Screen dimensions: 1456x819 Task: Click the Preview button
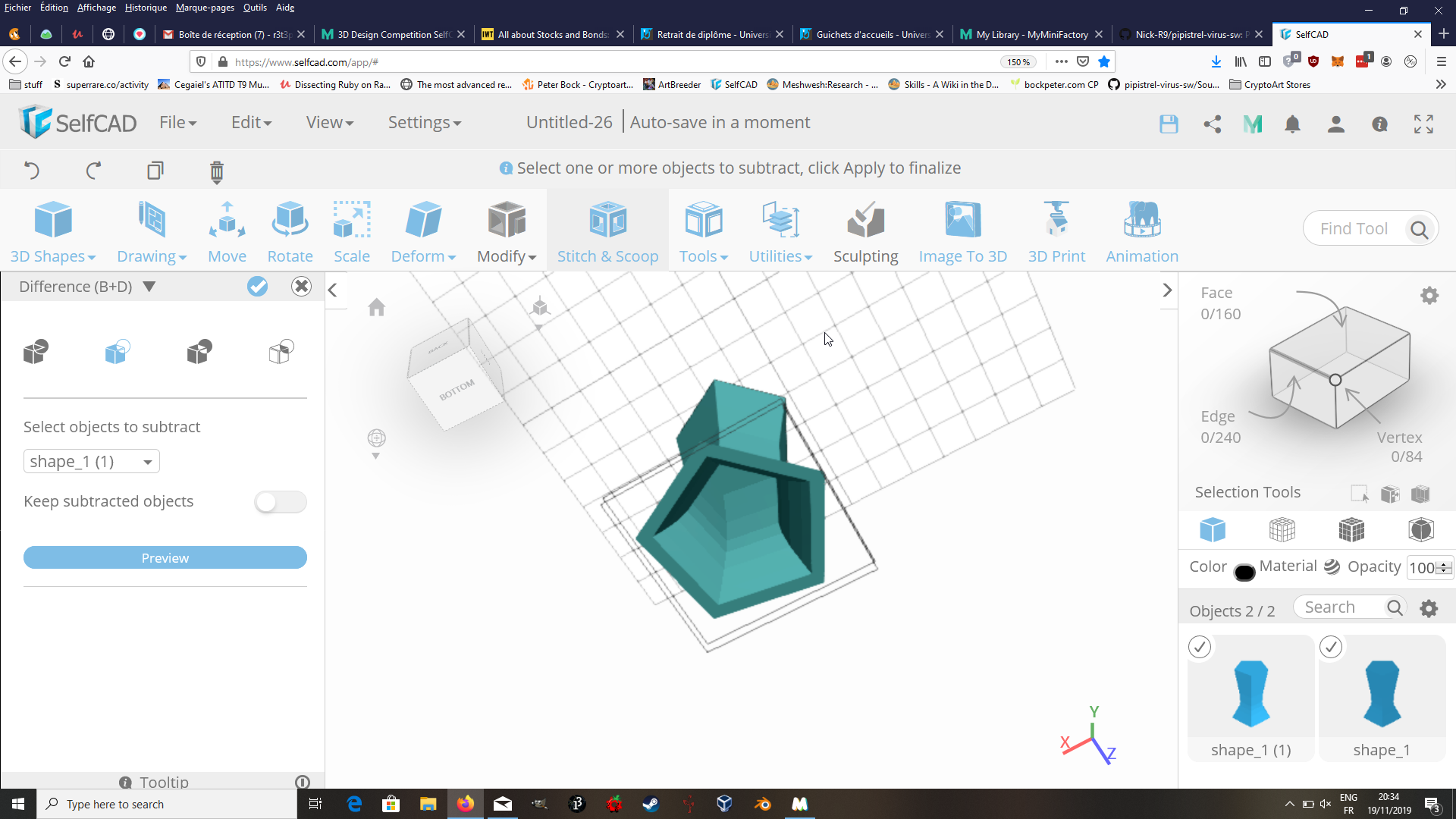[x=165, y=557]
